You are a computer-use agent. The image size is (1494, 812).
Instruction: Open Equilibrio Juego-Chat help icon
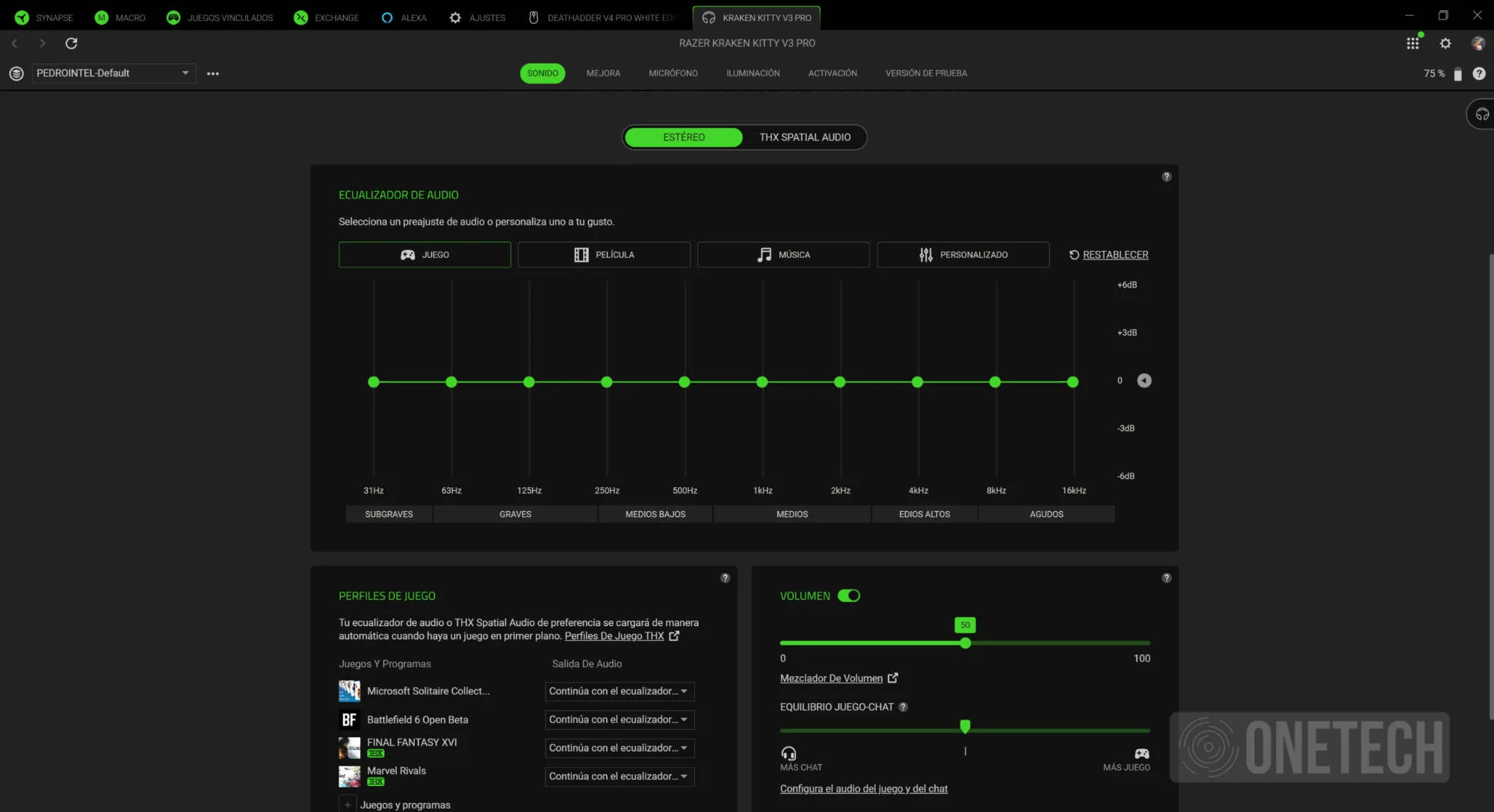903,707
